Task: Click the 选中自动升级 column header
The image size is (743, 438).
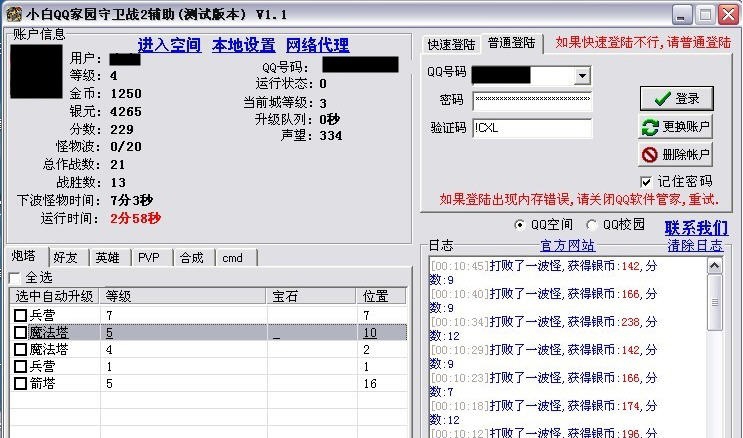Action: tap(54, 296)
